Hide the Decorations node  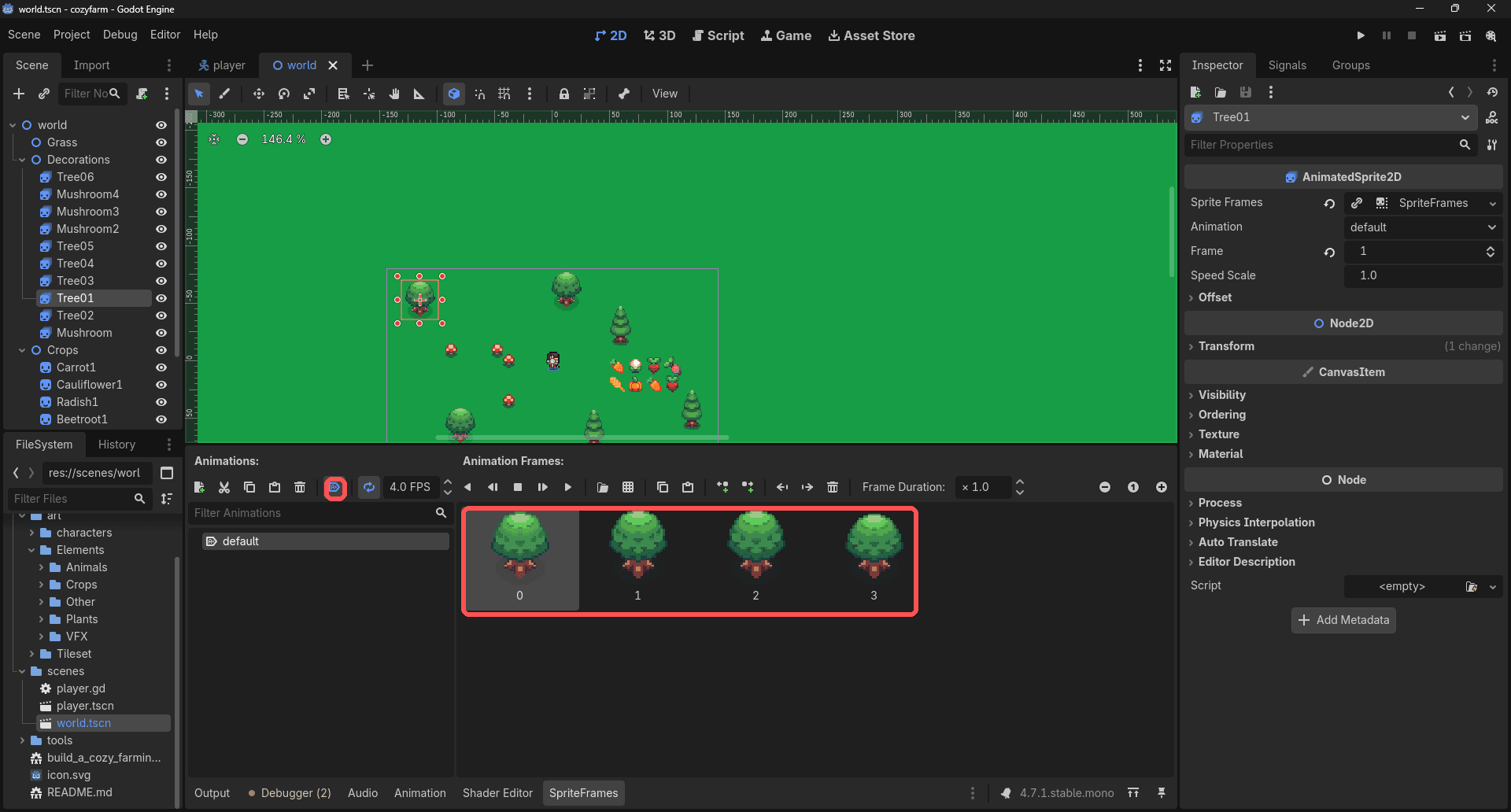click(161, 160)
